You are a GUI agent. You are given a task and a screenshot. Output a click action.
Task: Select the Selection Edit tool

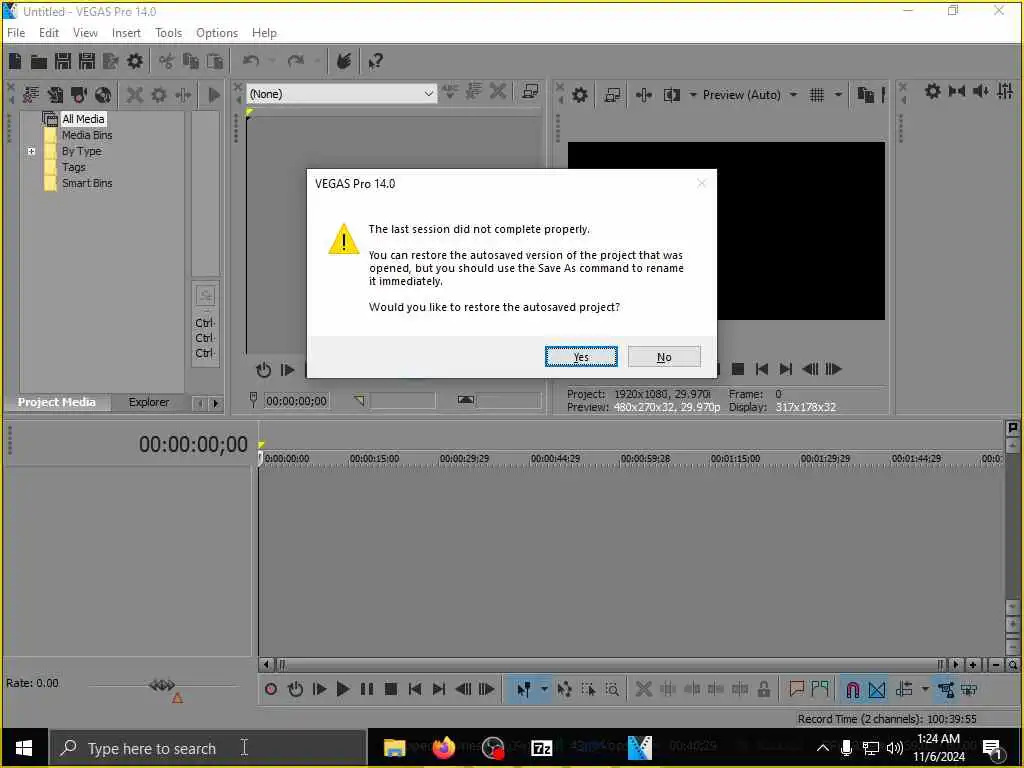point(588,689)
